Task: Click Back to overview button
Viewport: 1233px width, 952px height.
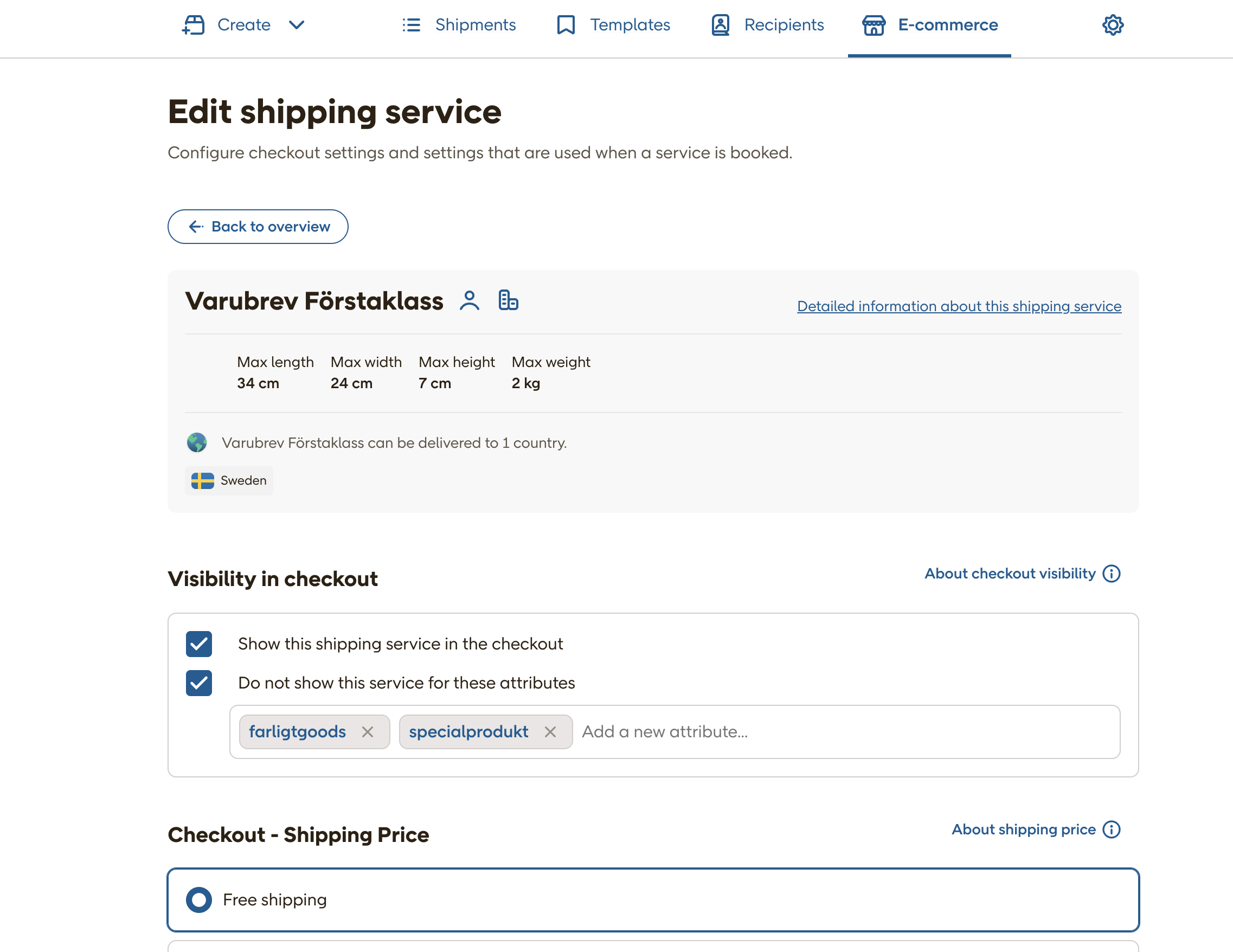Action: 258,226
